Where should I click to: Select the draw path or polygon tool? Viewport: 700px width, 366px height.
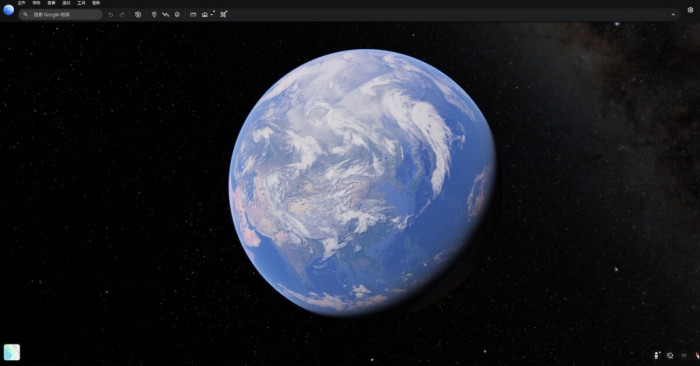(166, 14)
